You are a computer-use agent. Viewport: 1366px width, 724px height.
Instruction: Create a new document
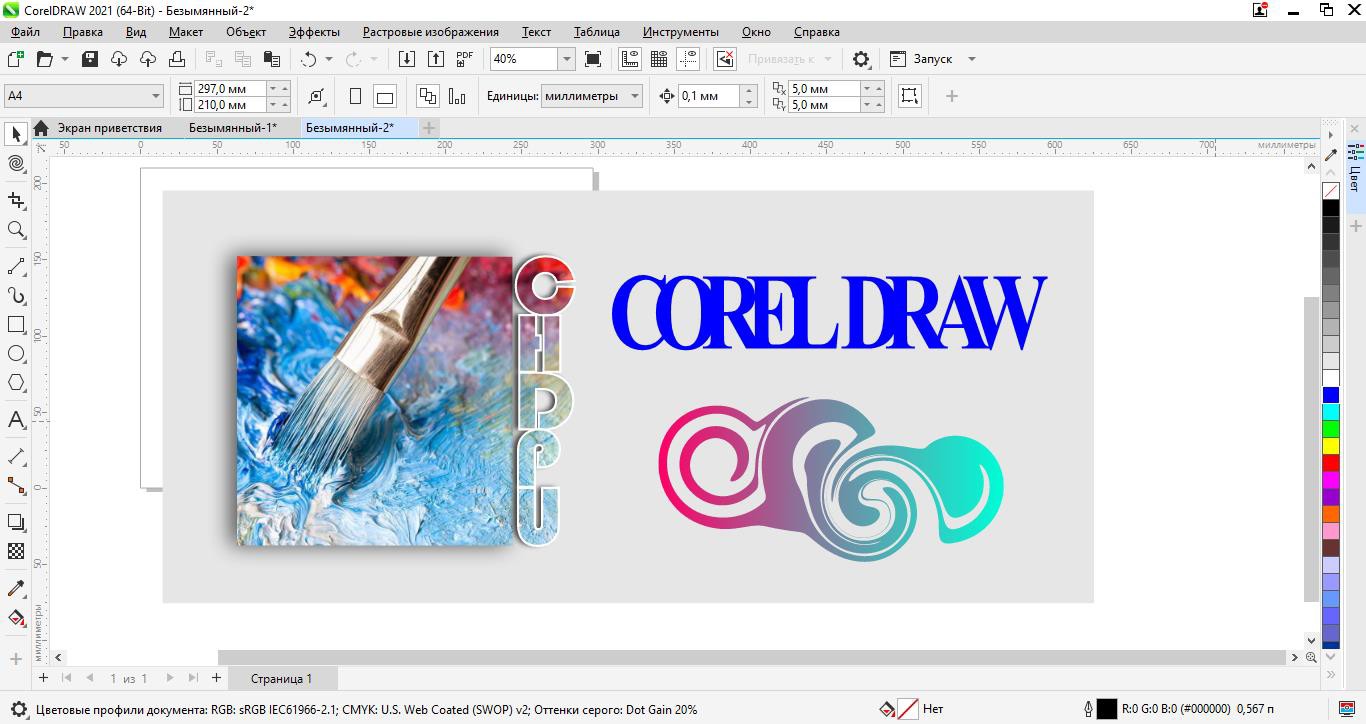15,59
